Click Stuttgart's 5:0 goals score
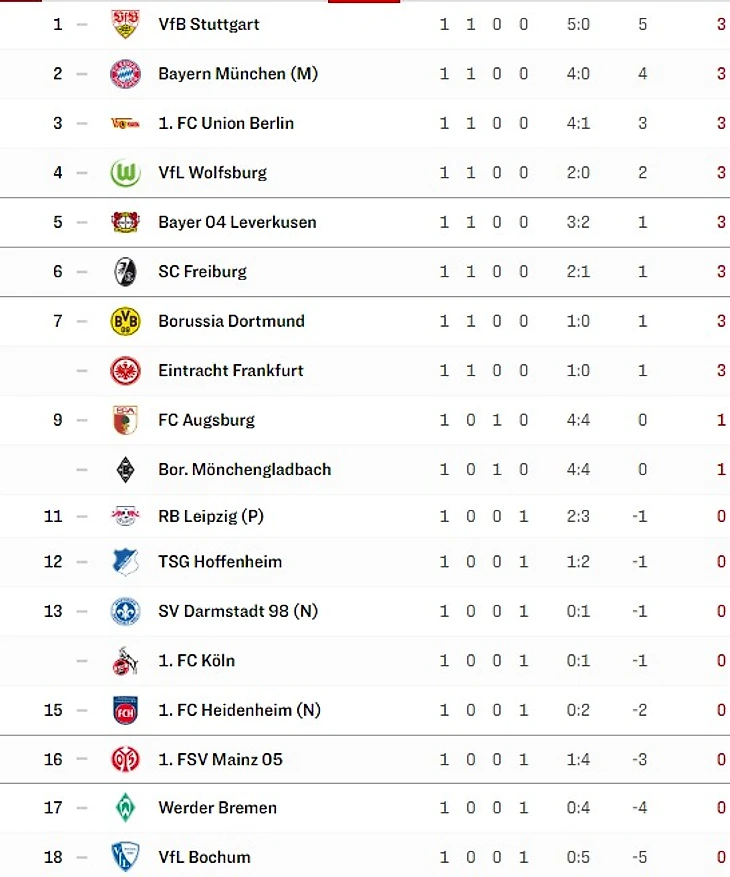This screenshot has height=877, width=730. [578, 24]
